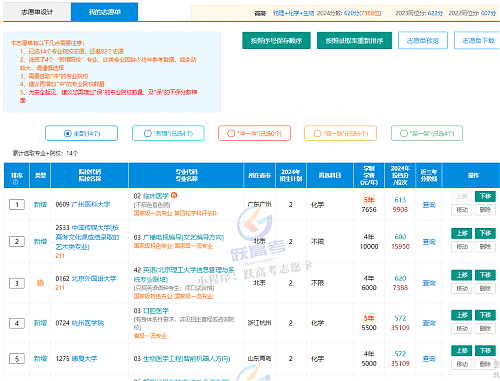This screenshot has height=381, width=500.
Task: Click 下移 for the 北京外国语大学 row
Action: 485,275
